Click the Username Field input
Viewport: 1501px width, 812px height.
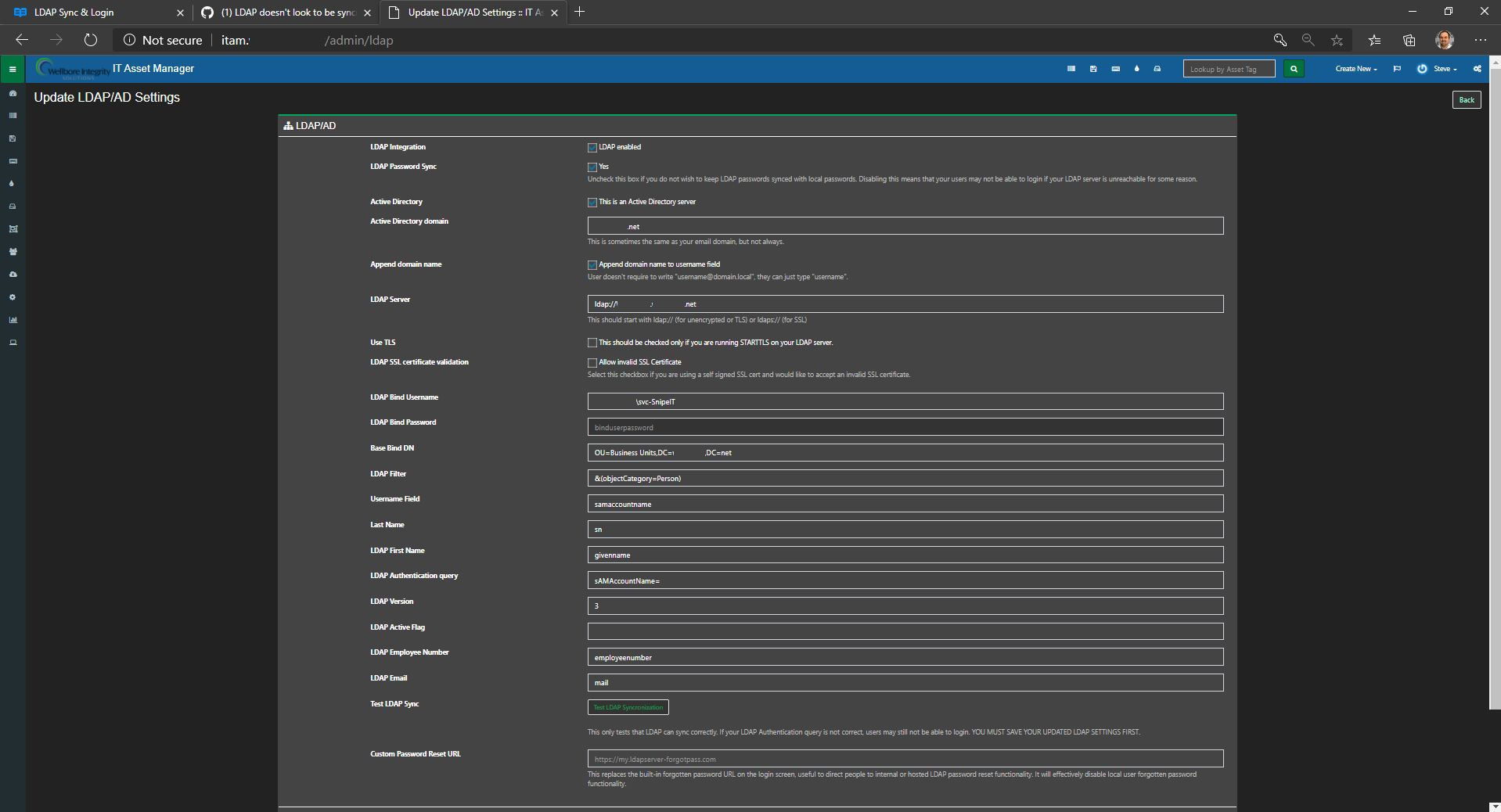(905, 504)
